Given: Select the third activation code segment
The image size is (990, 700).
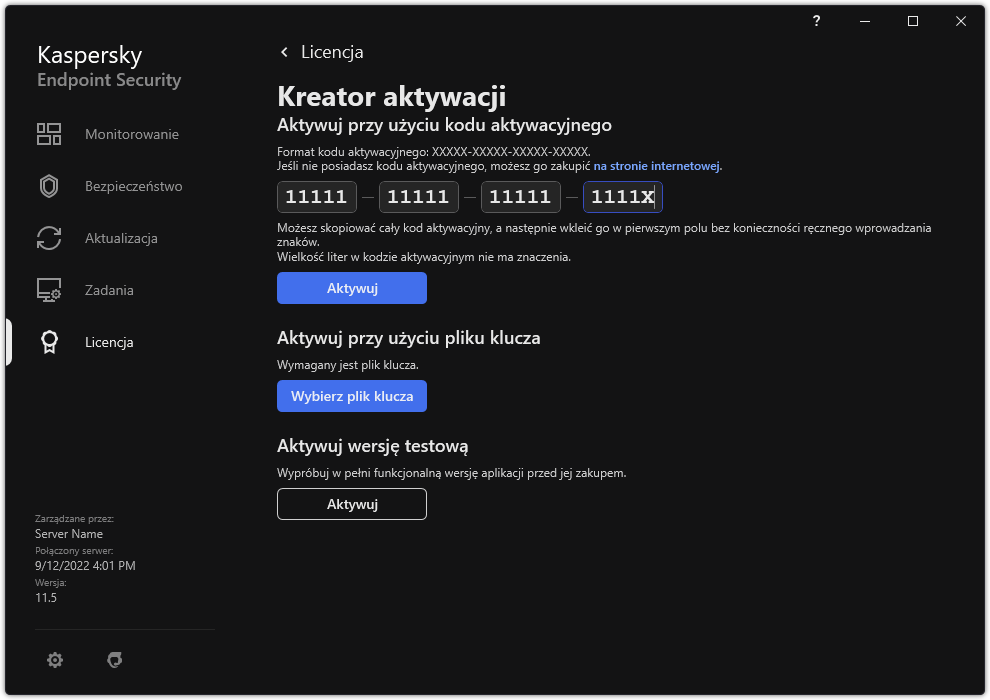Looking at the screenshot, I should pyautogui.click(x=520, y=197).
